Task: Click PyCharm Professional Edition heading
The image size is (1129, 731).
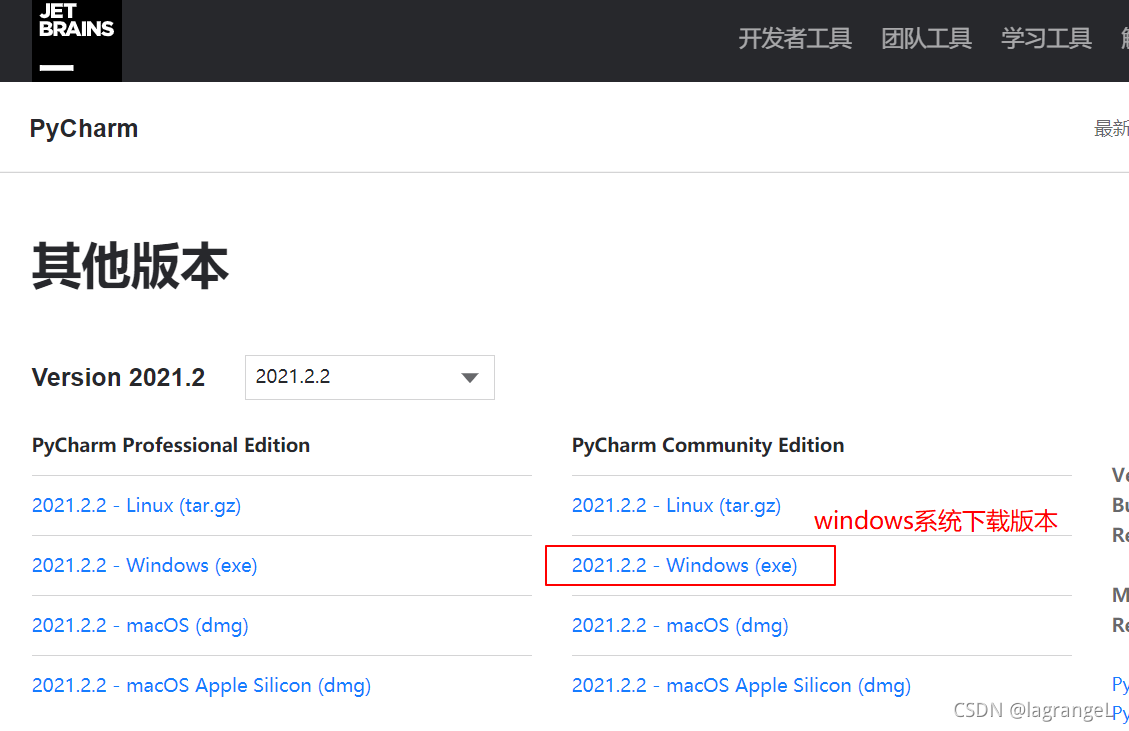Action: pos(171,445)
